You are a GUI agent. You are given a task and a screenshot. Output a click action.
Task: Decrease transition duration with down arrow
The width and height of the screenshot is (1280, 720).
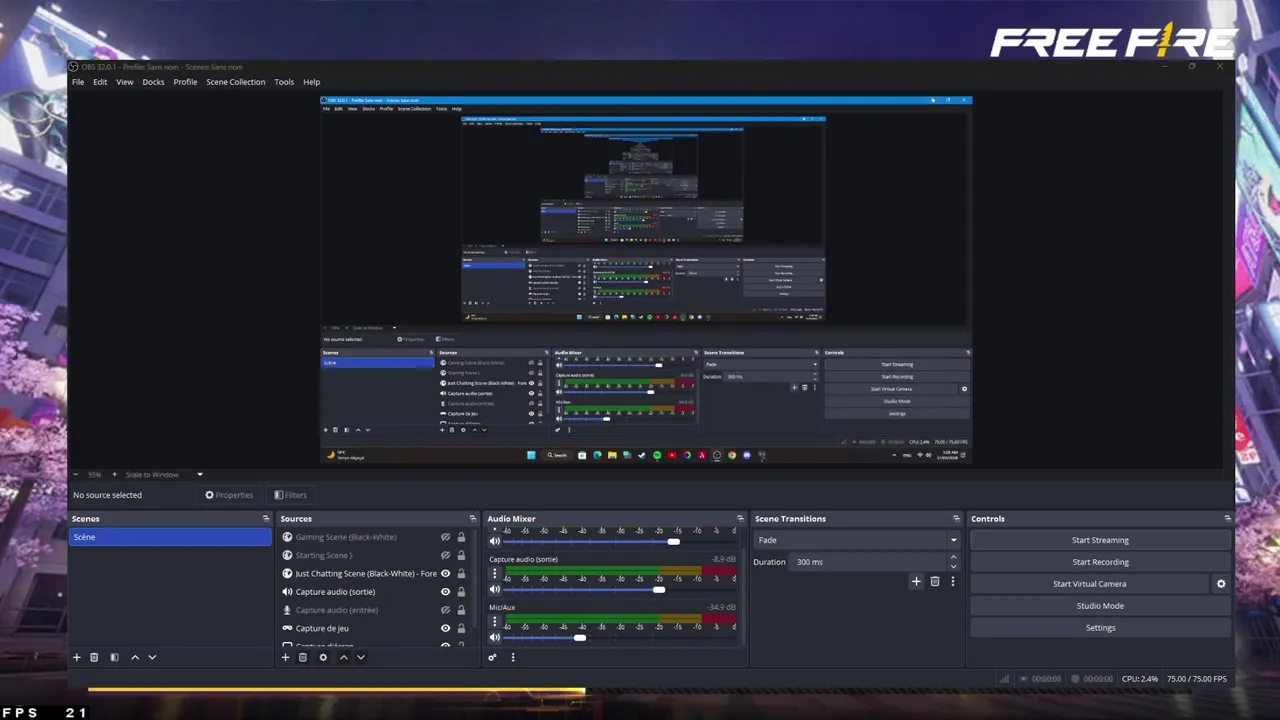(x=953, y=566)
